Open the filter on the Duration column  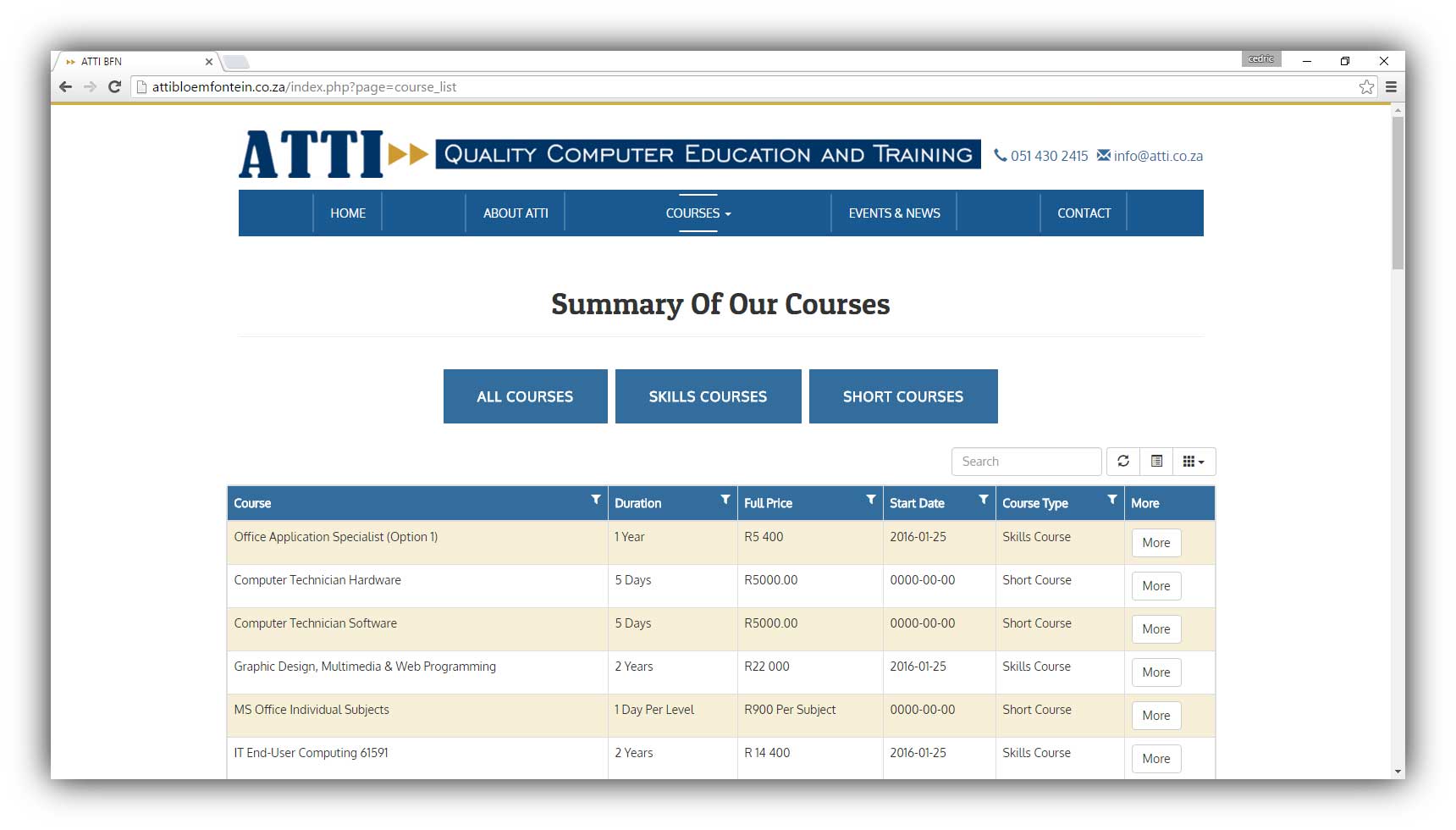(x=725, y=498)
